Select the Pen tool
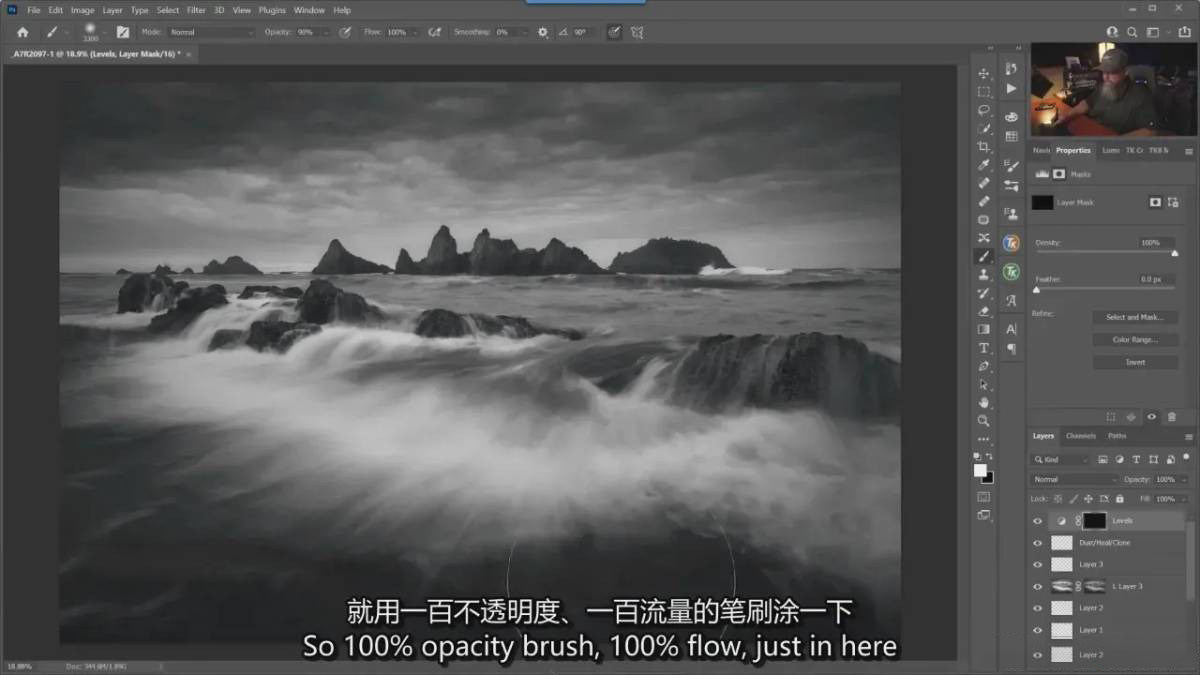This screenshot has height=675, width=1200. (x=984, y=366)
